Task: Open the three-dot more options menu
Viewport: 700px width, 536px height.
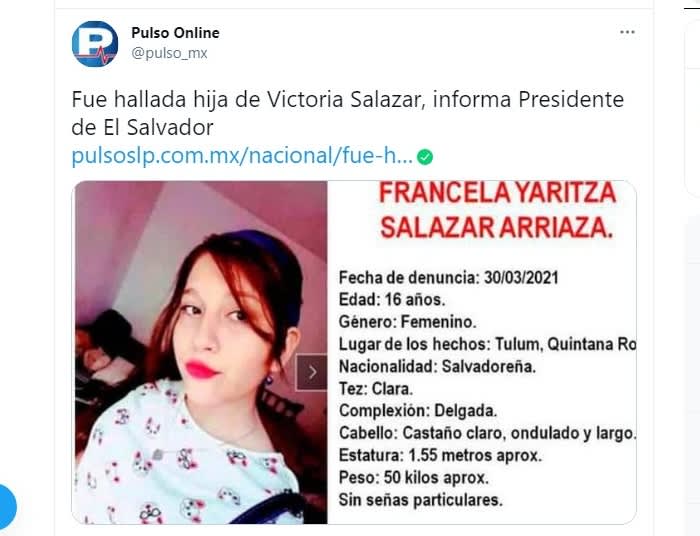Action: [x=627, y=32]
